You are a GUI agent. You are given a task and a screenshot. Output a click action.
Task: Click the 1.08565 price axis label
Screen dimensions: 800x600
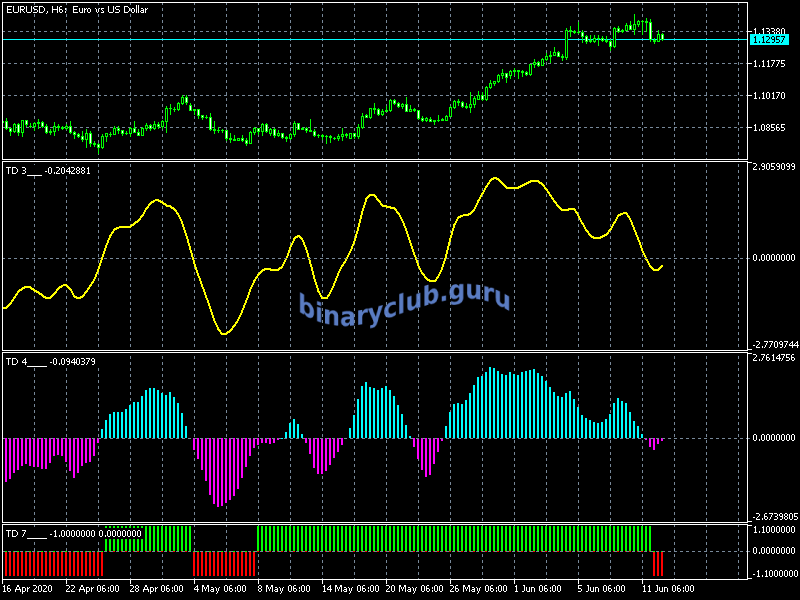[768, 128]
